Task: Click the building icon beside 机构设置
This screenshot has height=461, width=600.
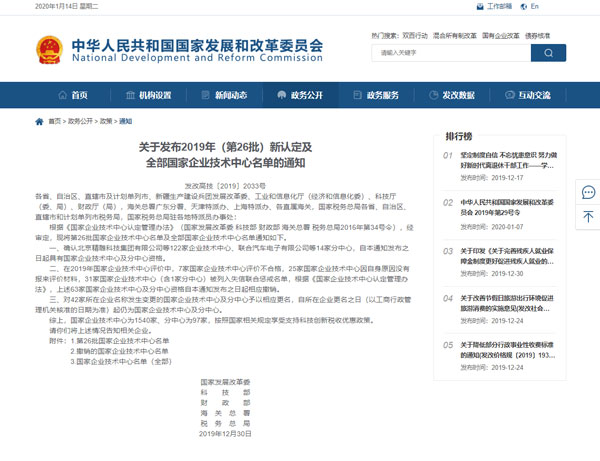Action: point(130,95)
